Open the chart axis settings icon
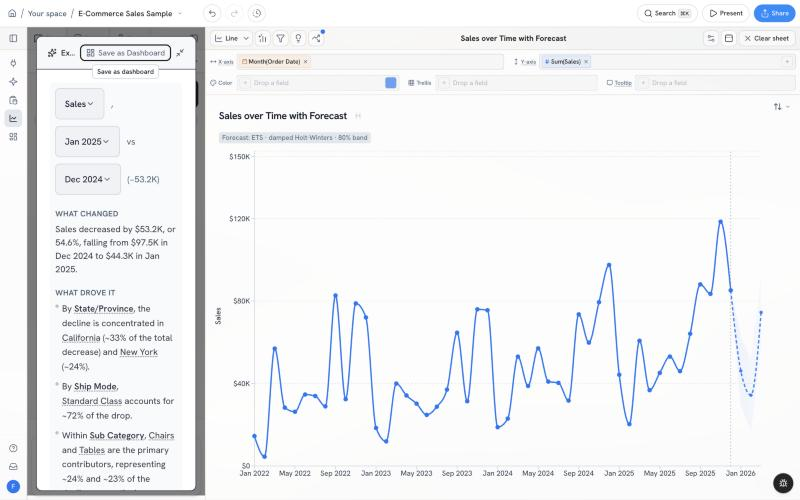The height and width of the screenshot is (500, 800). point(262,38)
